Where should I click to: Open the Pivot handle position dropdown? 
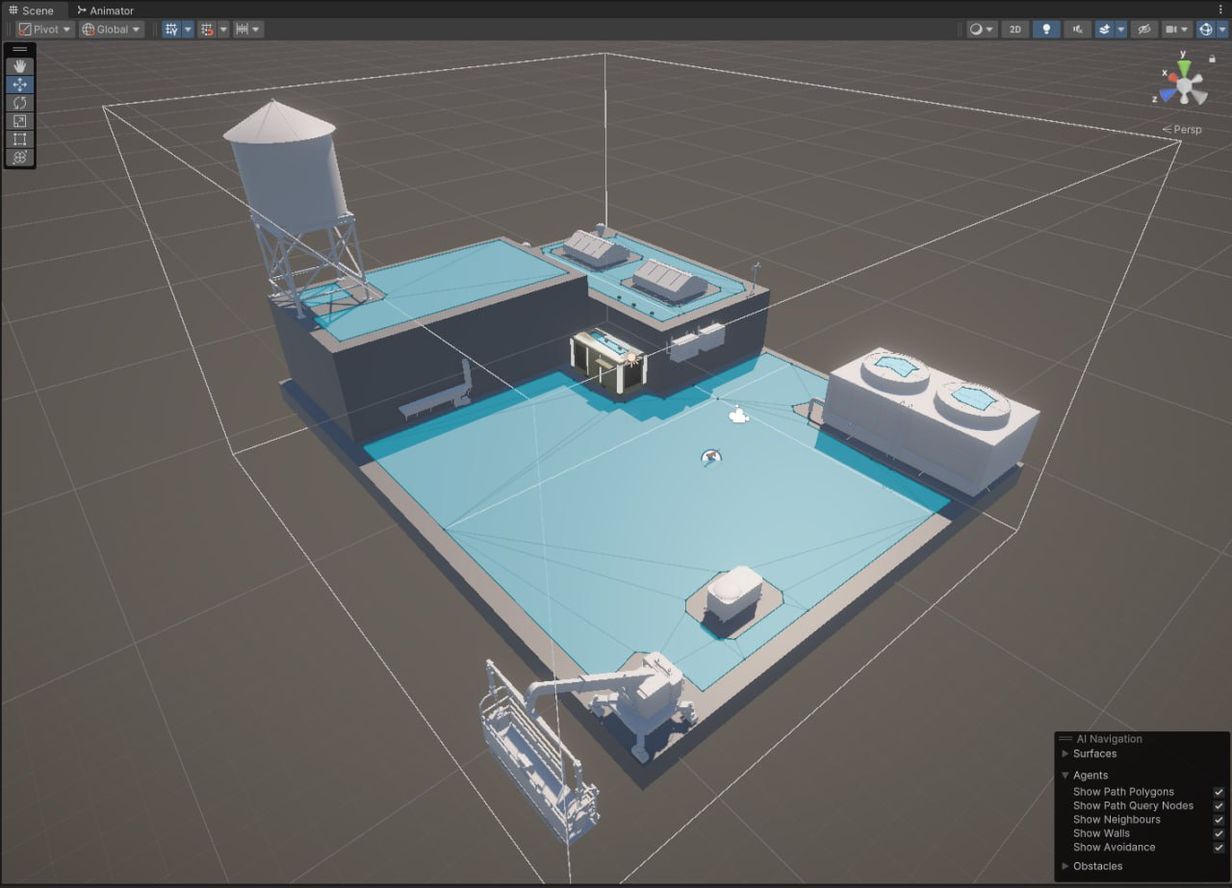[45, 29]
